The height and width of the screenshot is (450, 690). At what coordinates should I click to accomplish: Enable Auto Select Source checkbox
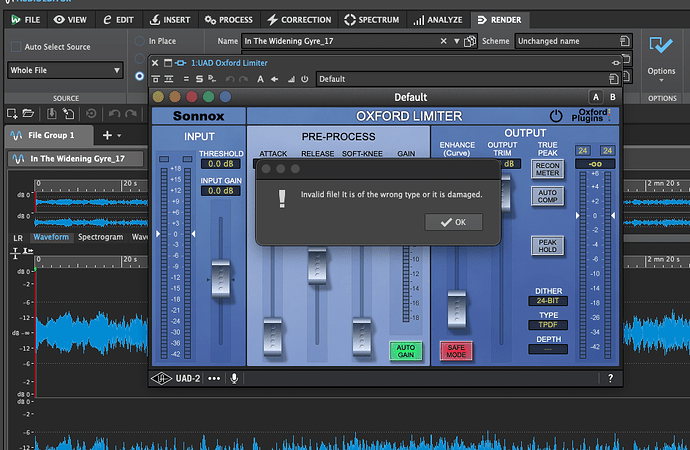pos(15,47)
